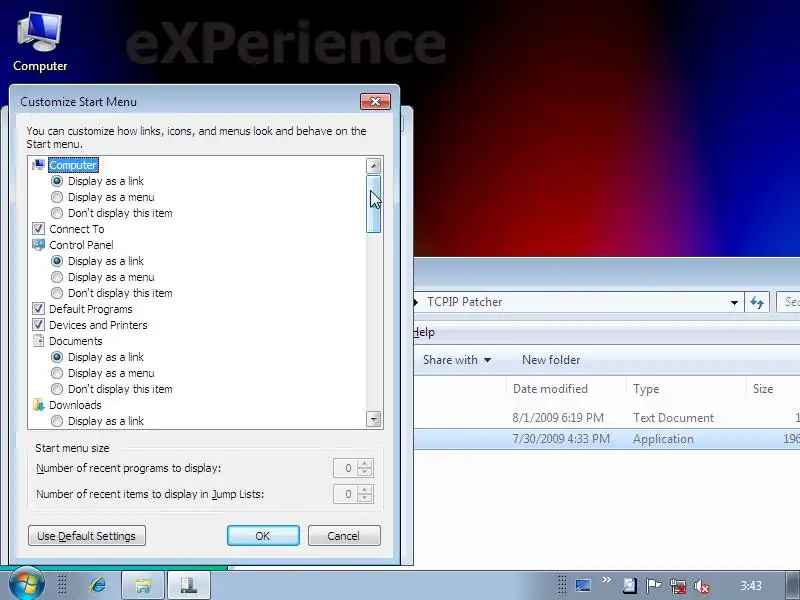Click the list scrollbar down arrow
800x600 pixels.
[x=373, y=419]
